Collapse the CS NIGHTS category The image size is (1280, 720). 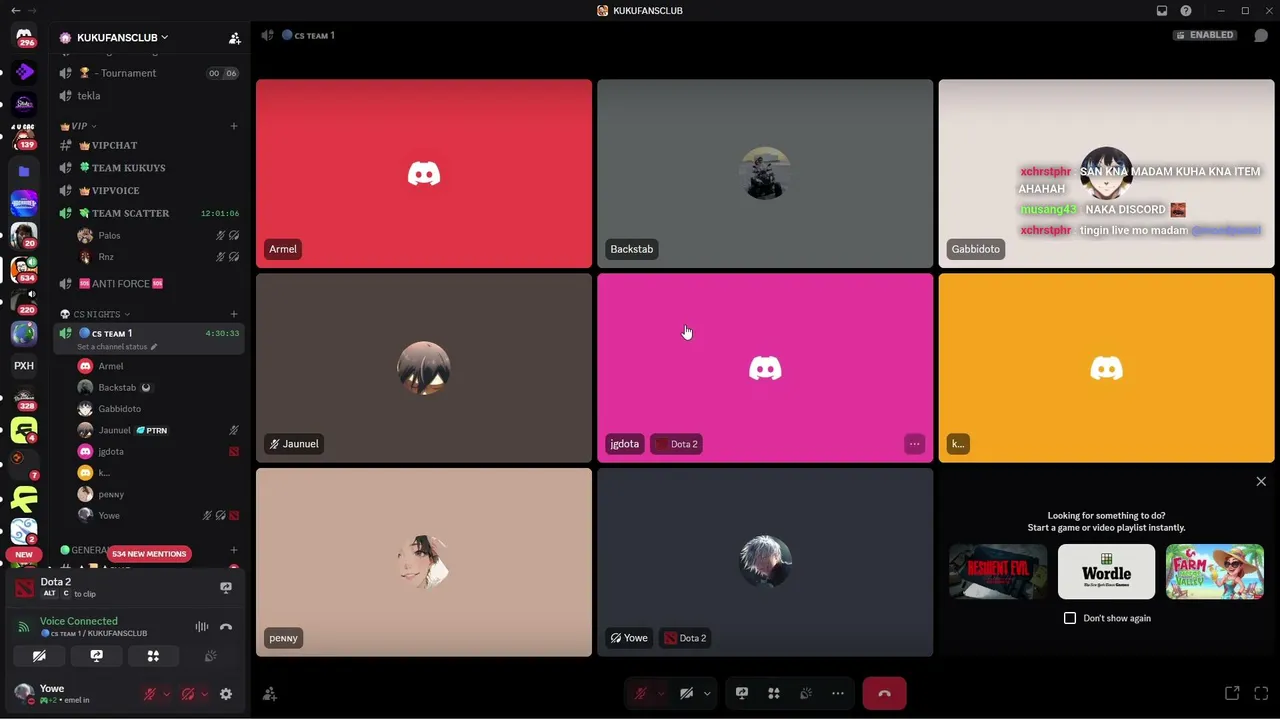coord(95,314)
